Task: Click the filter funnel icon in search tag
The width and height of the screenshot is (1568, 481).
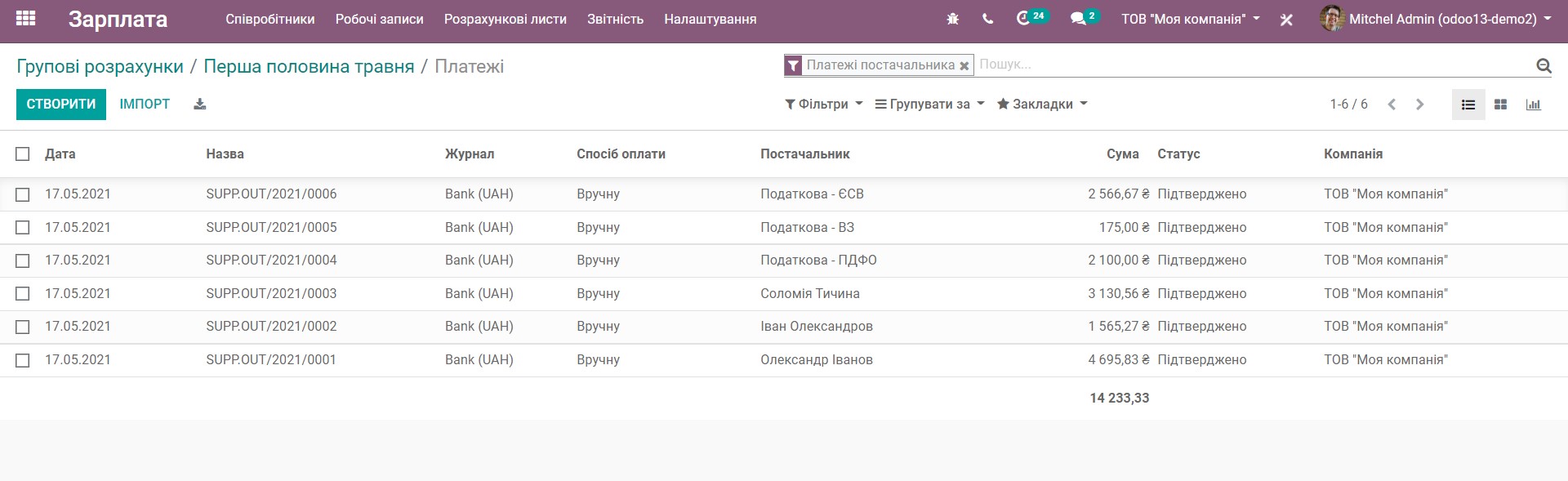Action: pyautogui.click(x=793, y=65)
